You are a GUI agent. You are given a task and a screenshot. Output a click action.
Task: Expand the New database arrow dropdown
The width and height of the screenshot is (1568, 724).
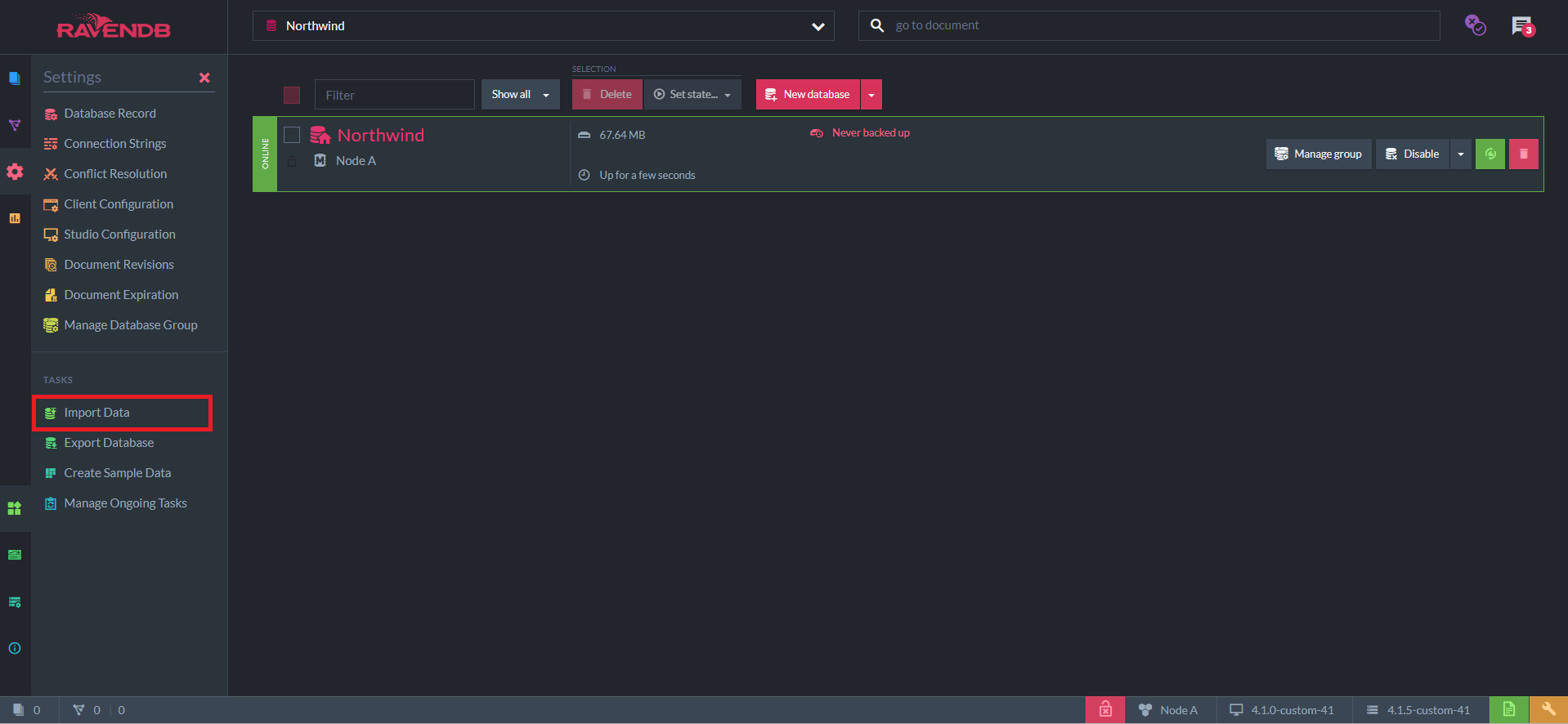click(x=871, y=94)
